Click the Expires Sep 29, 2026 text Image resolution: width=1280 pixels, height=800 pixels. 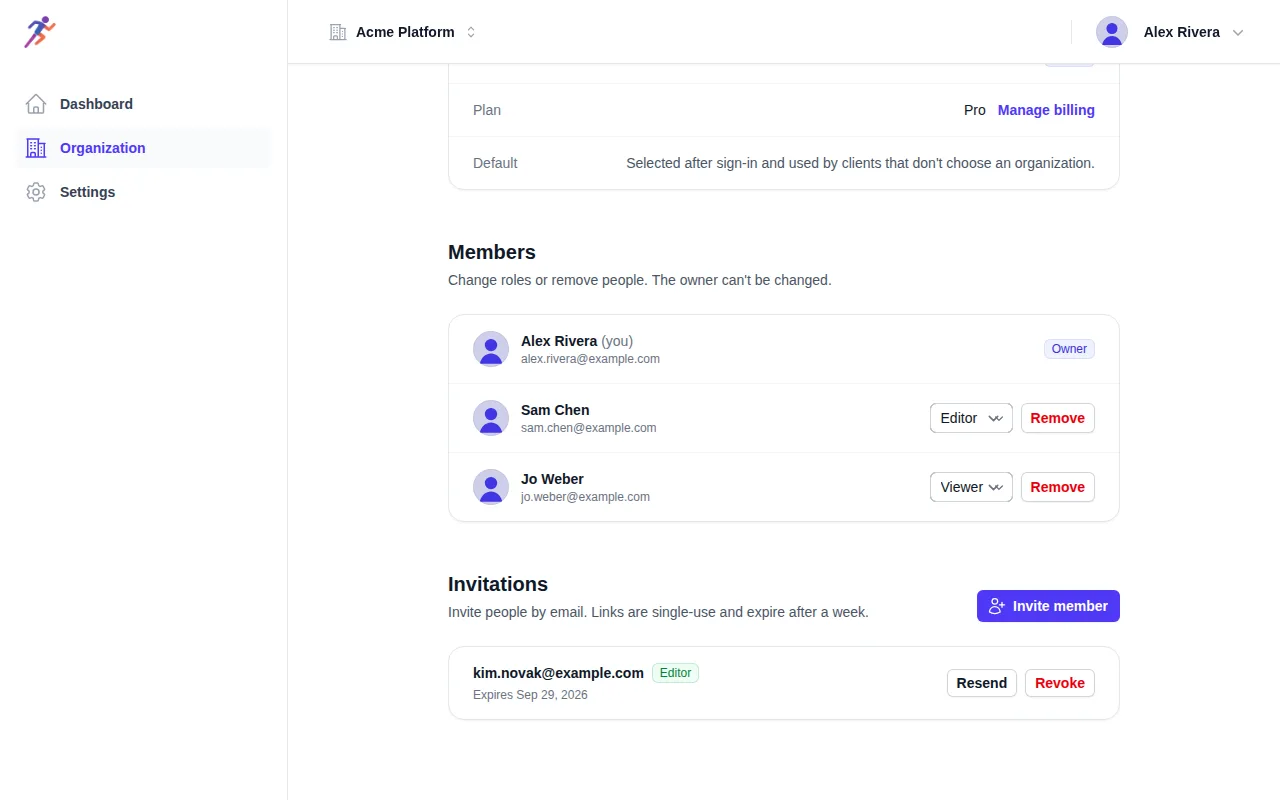pos(530,695)
